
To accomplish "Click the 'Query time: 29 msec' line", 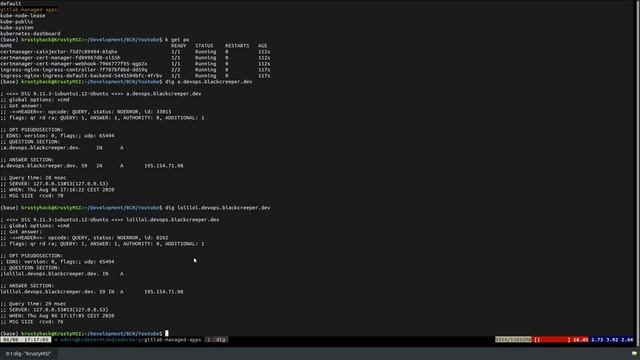I will pos(33,304).
